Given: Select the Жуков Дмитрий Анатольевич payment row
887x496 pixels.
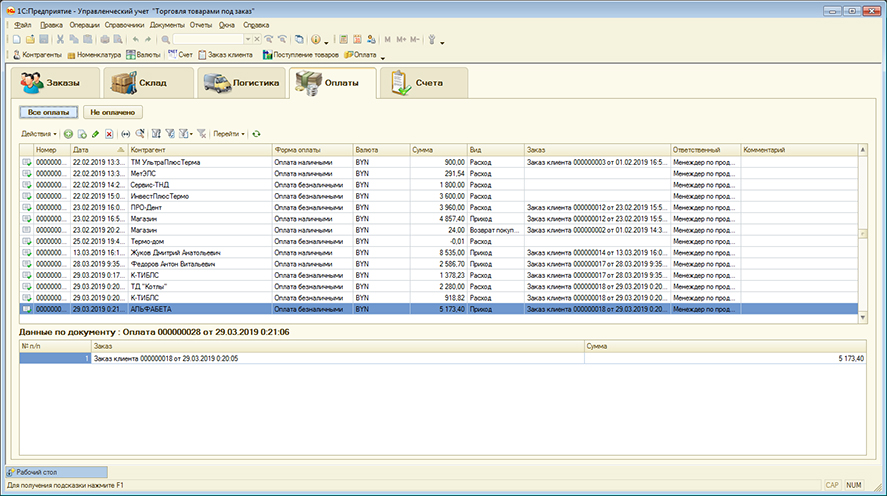Looking at the screenshot, I should tap(175, 253).
